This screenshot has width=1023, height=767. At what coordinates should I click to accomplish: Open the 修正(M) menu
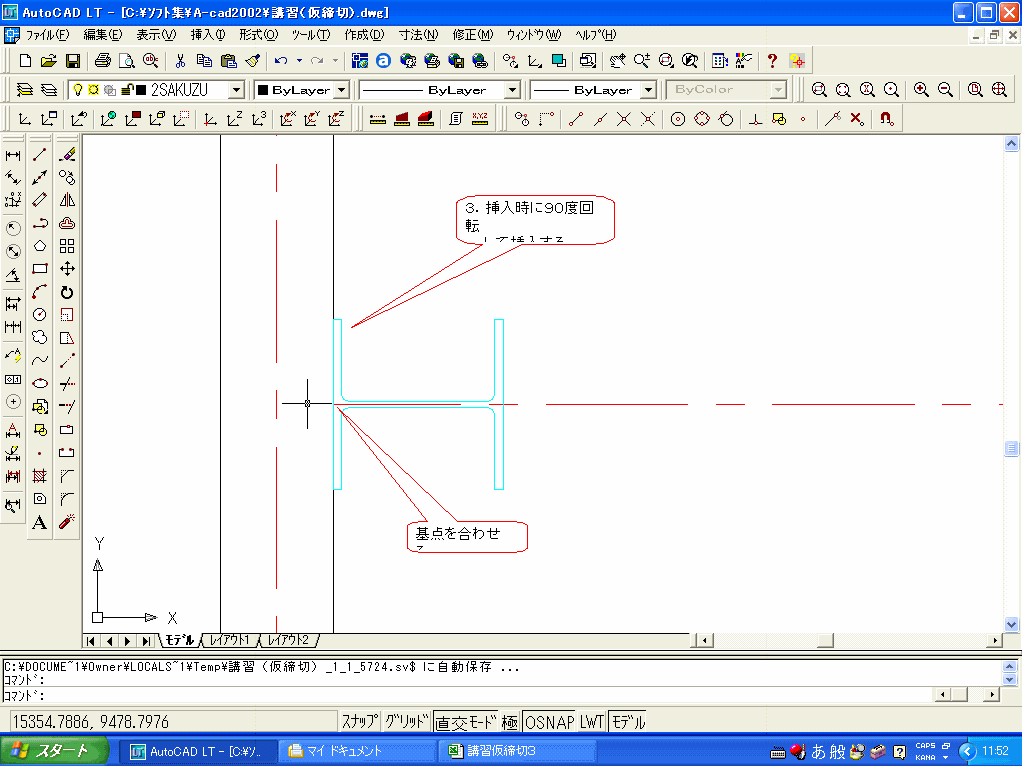(473, 35)
